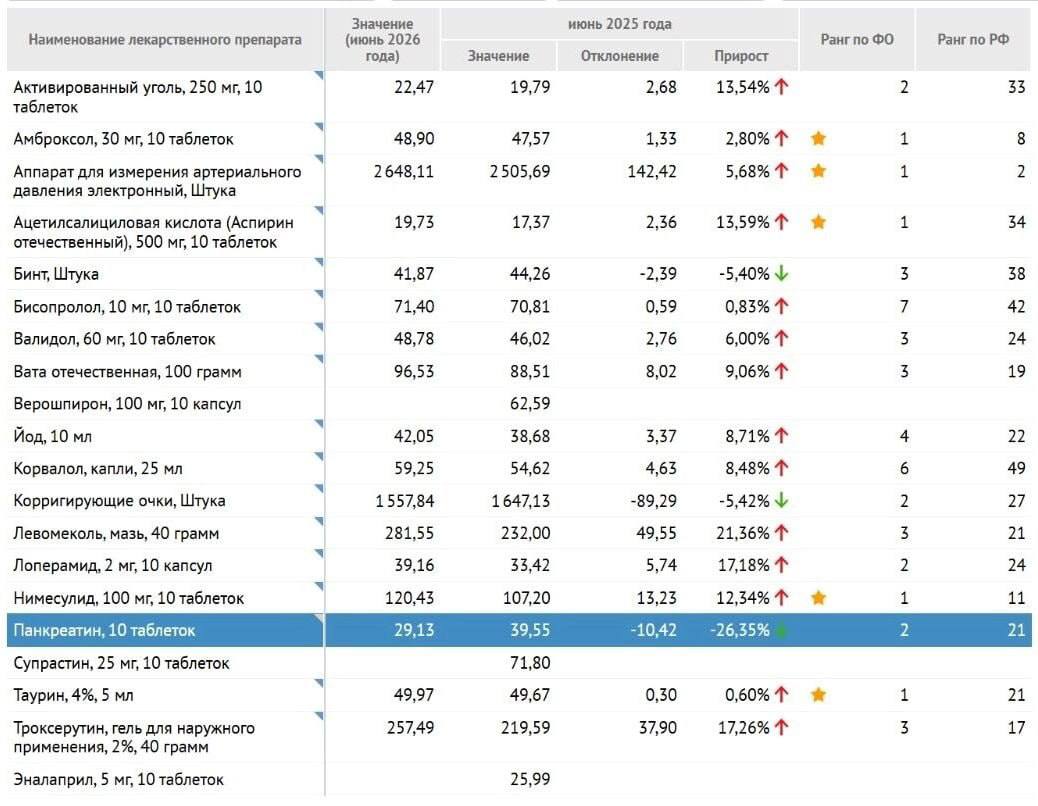Click the gold star in Амброксол row

[818, 138]
